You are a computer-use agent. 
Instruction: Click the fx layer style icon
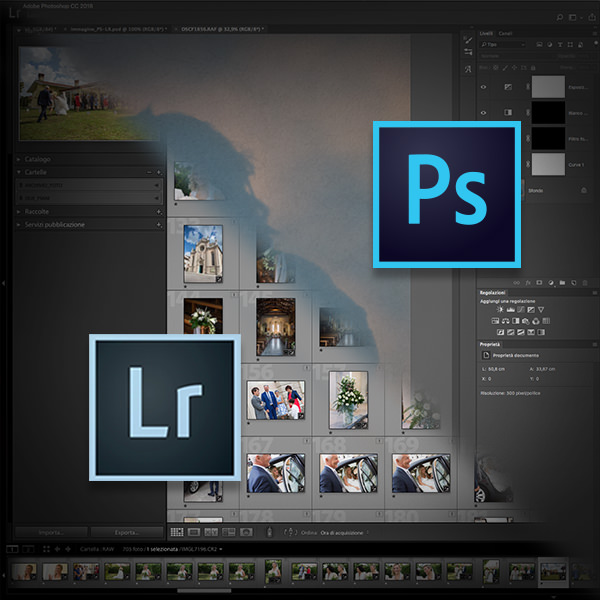[x=528, y=283]
